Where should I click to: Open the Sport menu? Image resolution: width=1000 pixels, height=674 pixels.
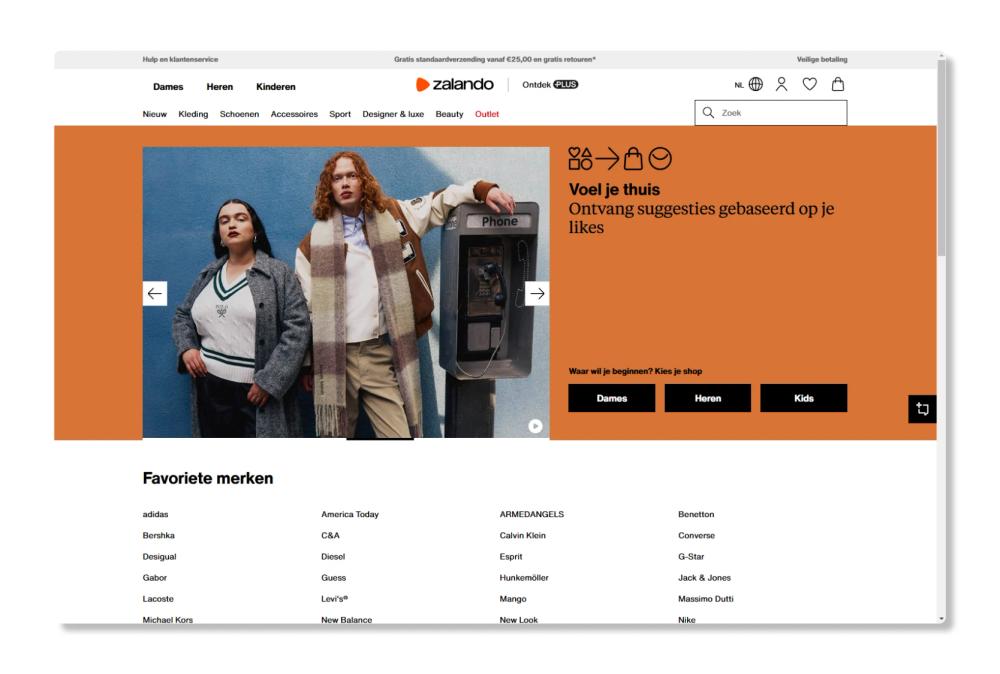point(340,114)
